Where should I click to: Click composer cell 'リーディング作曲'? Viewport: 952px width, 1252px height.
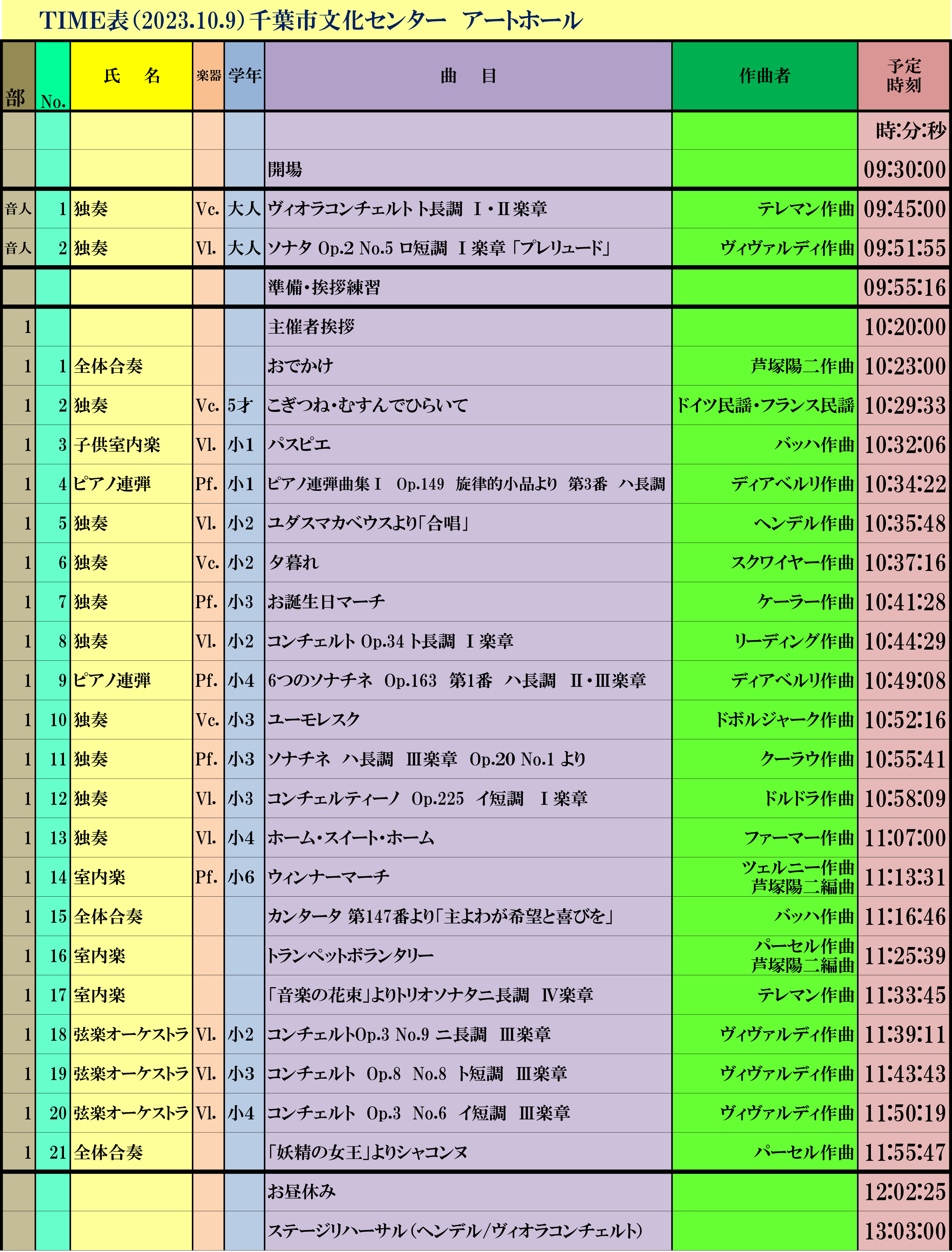[x=764, y=641]
